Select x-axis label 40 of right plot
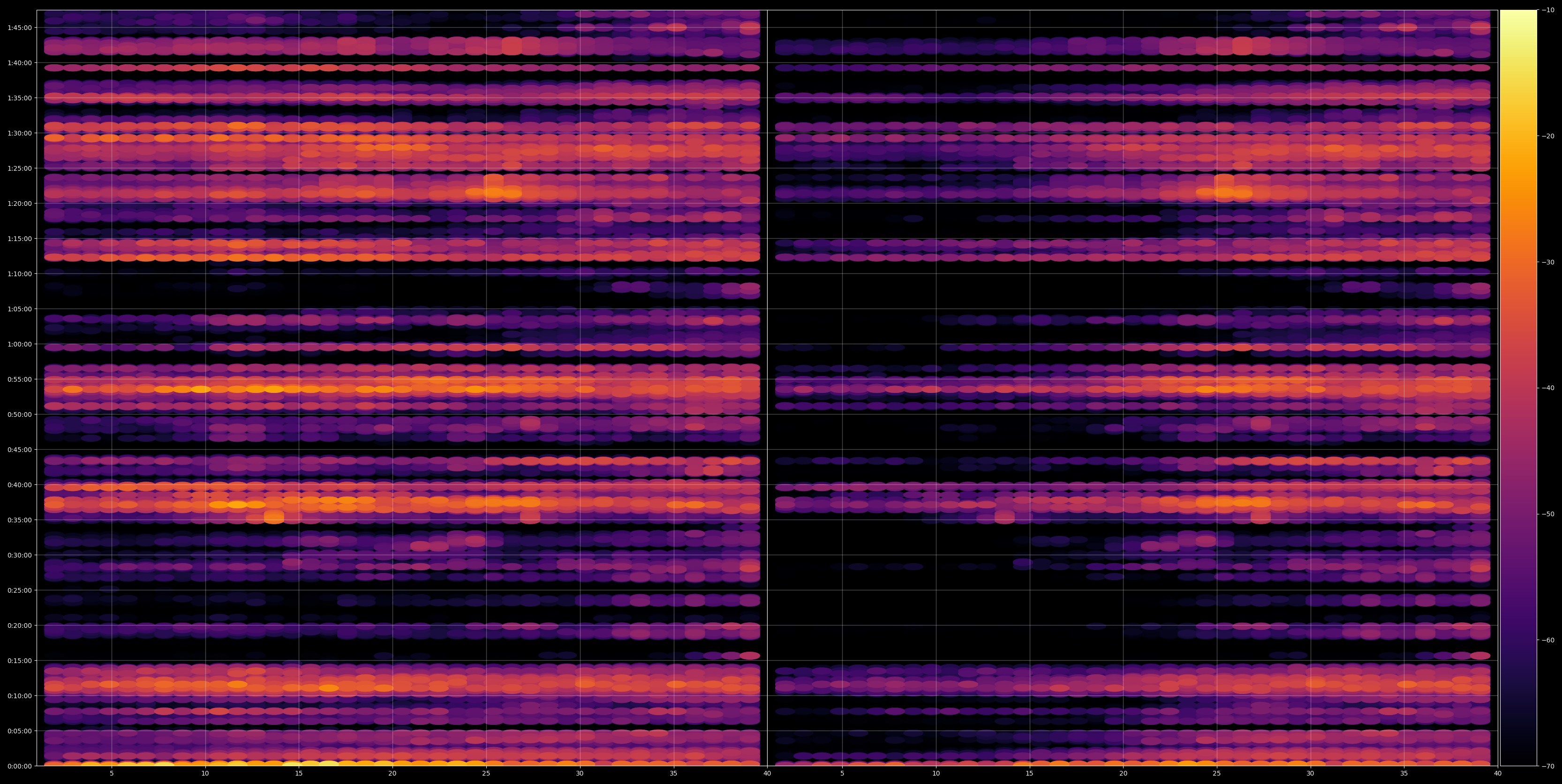Screen dimensions: 1562x784 click(1498, 774)
